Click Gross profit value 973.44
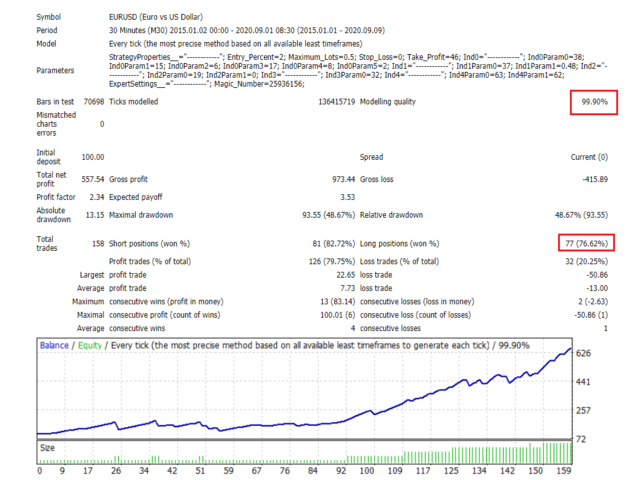The height and width of the screenshot is (480, 640). click(x=344, y=179)
